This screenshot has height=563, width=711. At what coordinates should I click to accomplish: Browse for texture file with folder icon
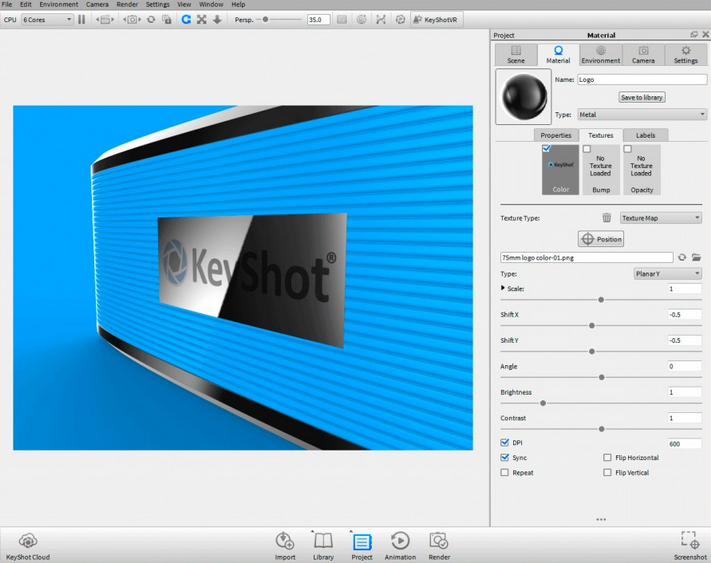(x=697, y=257)
